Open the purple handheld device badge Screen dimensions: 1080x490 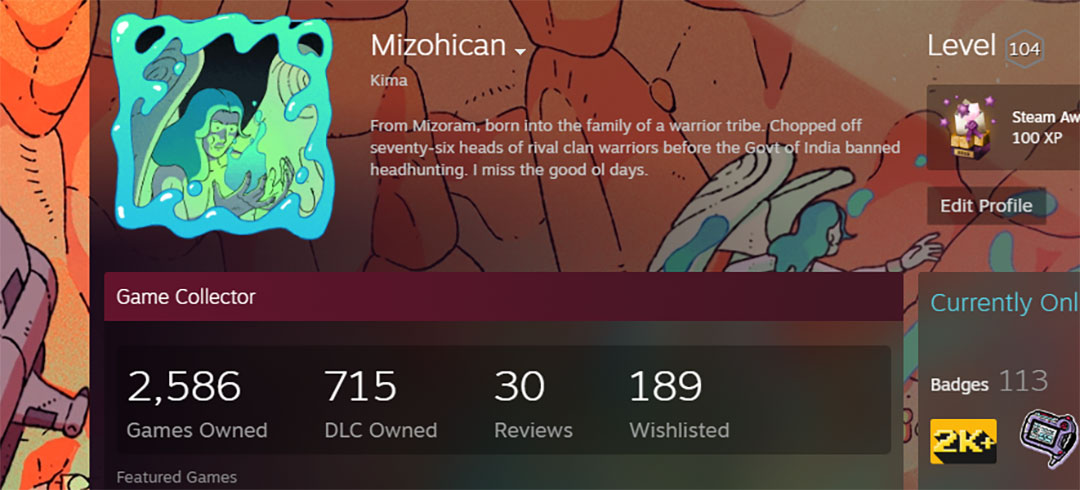[x=1049, y=437]
